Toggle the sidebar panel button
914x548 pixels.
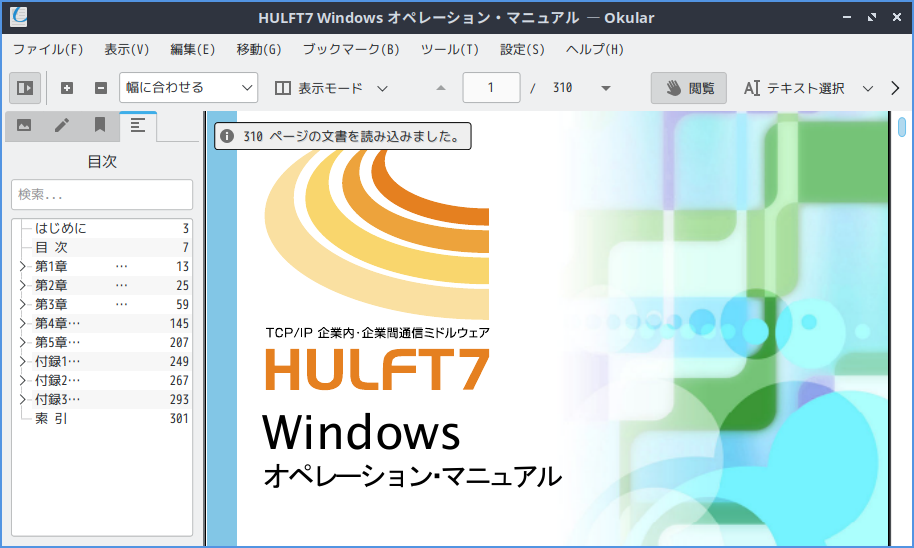pos(25,88)
